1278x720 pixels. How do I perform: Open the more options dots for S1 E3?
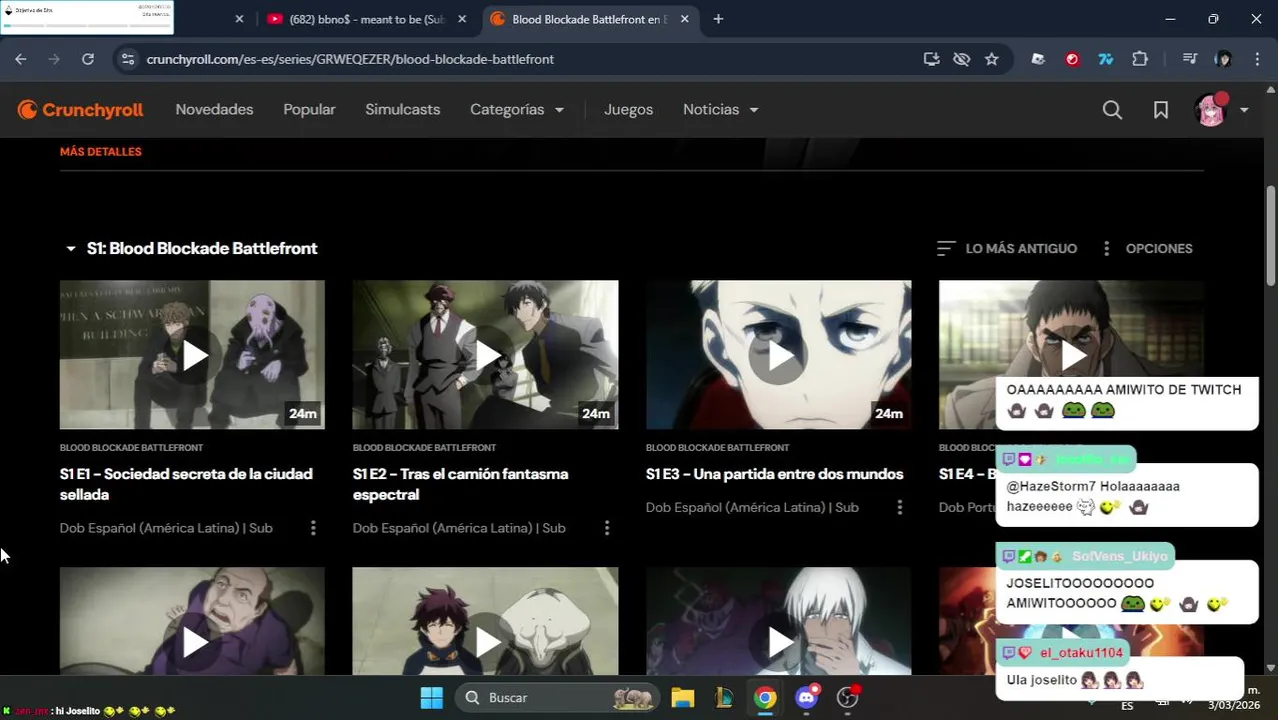tap(899, 507)
